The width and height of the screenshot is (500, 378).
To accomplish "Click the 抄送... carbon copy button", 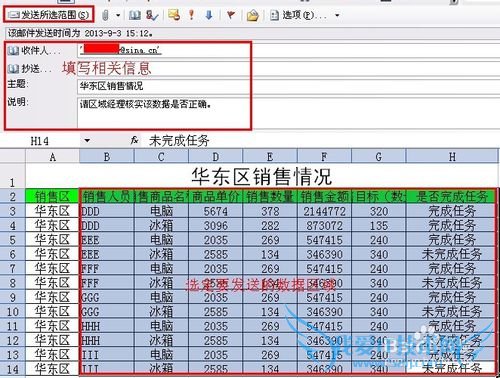I will coord(30,68).
